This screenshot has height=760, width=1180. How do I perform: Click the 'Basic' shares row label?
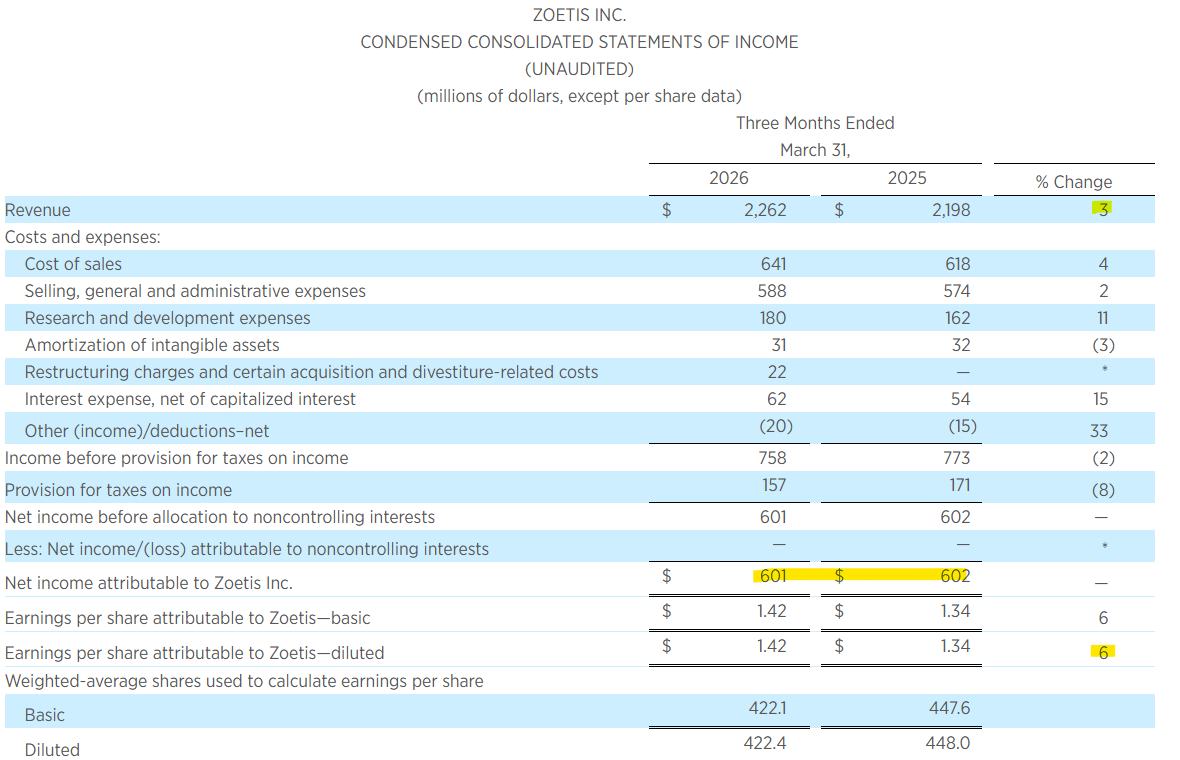44,716
